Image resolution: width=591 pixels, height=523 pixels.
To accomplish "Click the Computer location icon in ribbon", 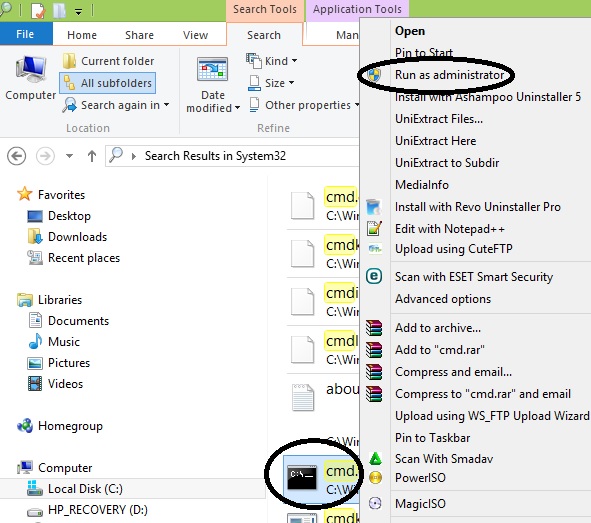I will 31,78.
